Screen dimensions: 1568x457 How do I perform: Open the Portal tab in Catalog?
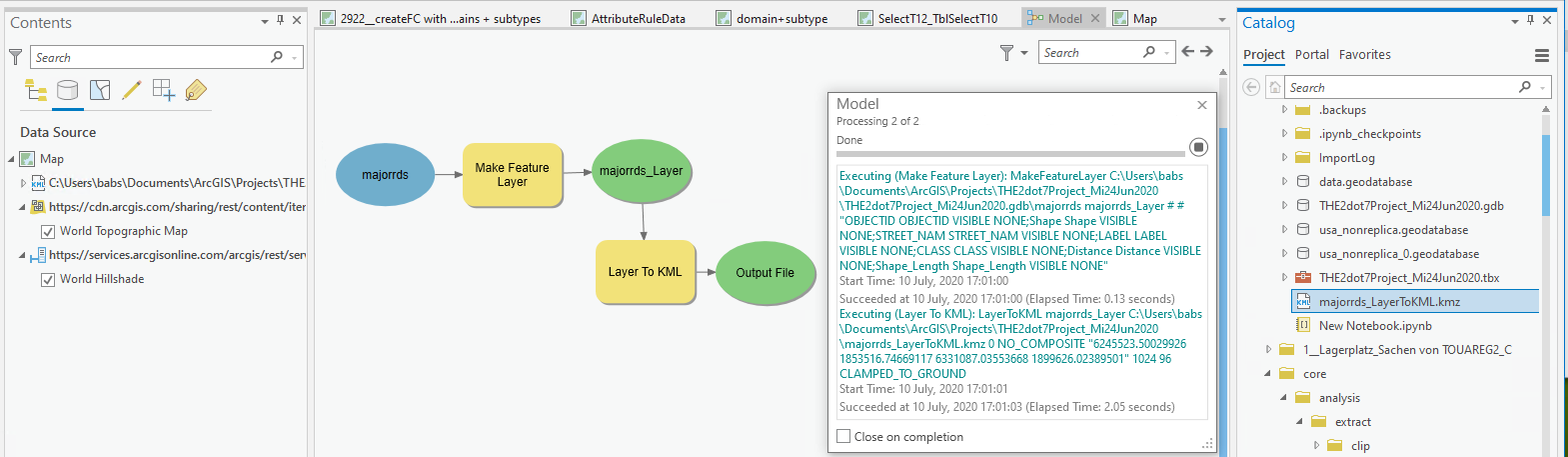click(1311, 55)
